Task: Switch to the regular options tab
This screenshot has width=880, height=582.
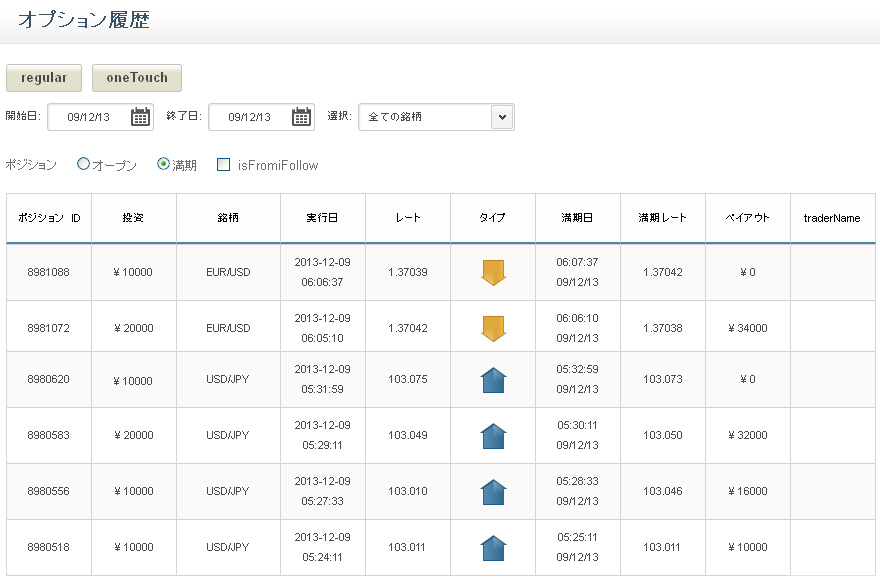Action: coord(44,77)
